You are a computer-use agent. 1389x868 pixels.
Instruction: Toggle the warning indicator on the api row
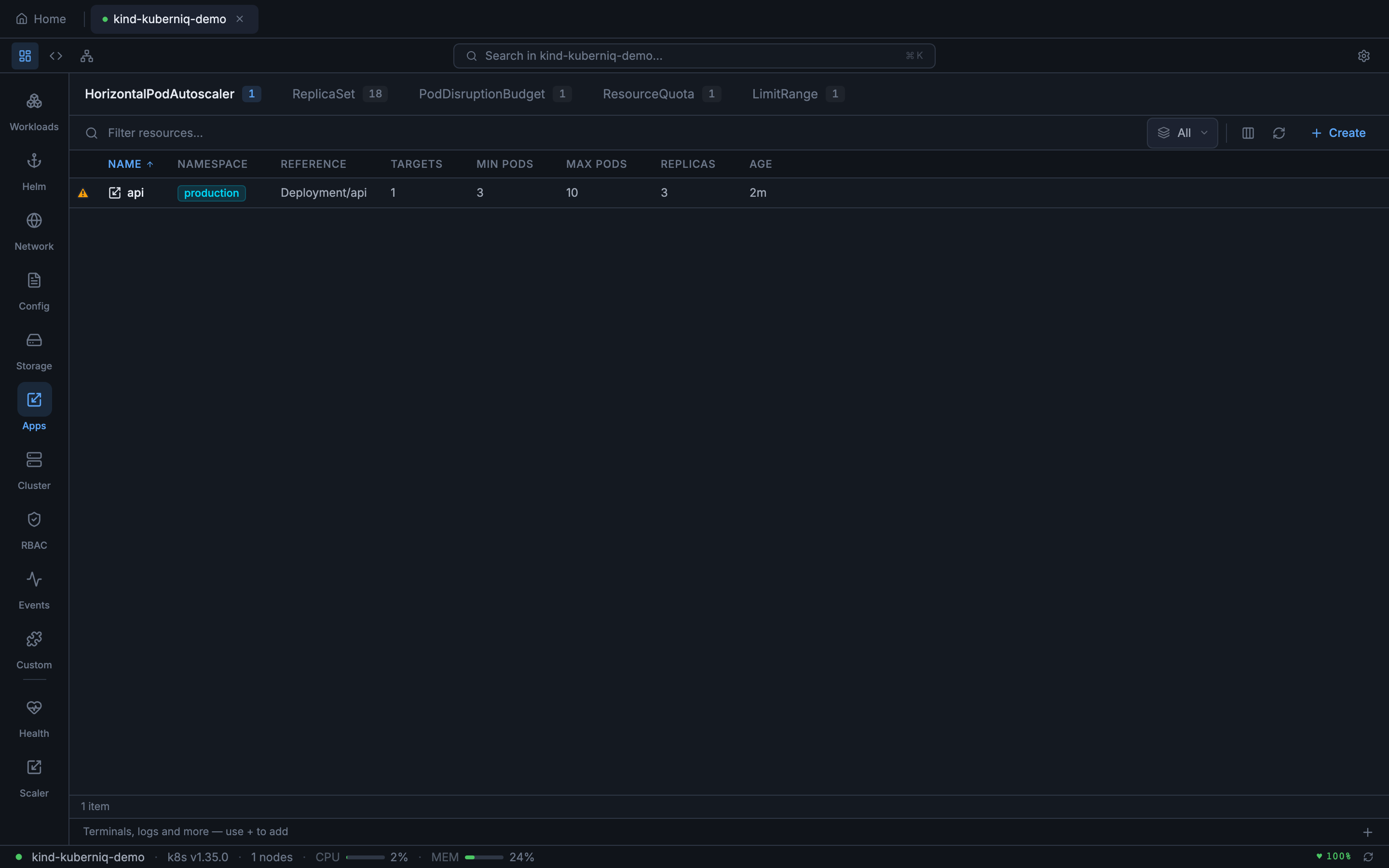point(83,192)
